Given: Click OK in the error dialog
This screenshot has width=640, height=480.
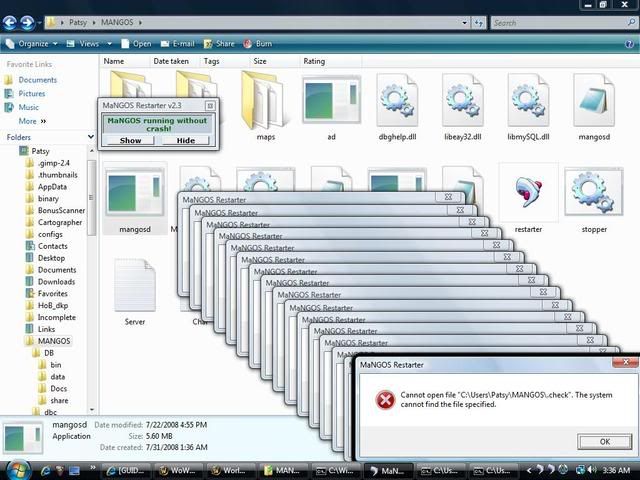Looking at the screenshot, I should click(x=604, y=442).
